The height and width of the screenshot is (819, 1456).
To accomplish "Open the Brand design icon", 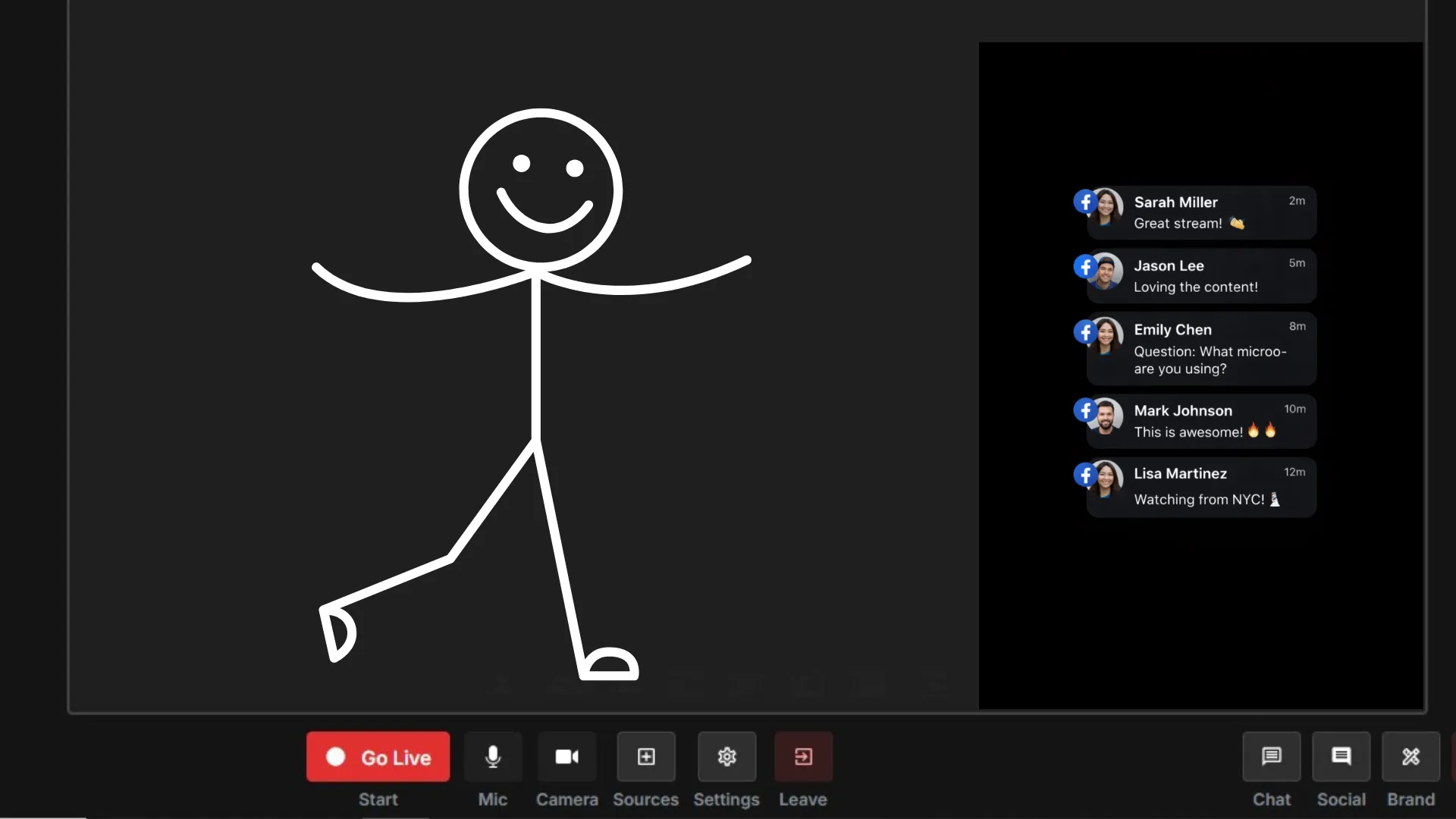I will click(1411, 757).
